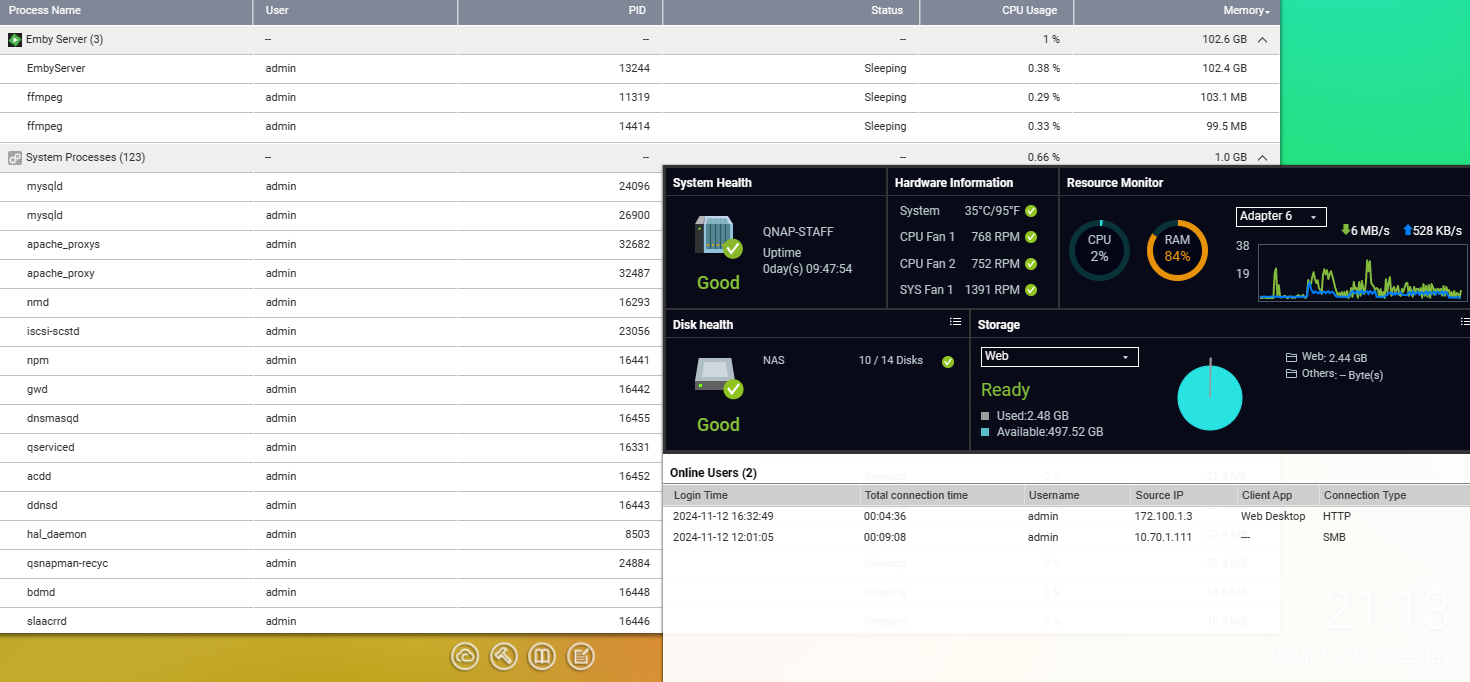Viewport: 1470px width, 682px height.
Task: Collapse the System Processes group
Action: tap(1262, 157)
